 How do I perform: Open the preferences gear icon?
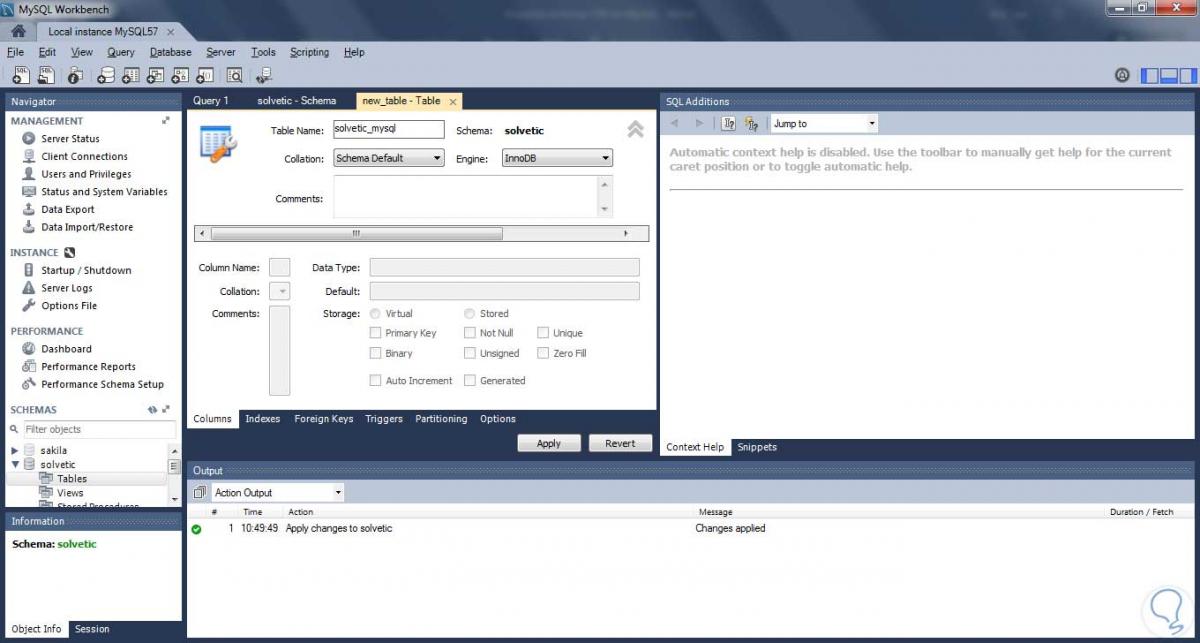pyautogui.click(x=1122, y=75)
